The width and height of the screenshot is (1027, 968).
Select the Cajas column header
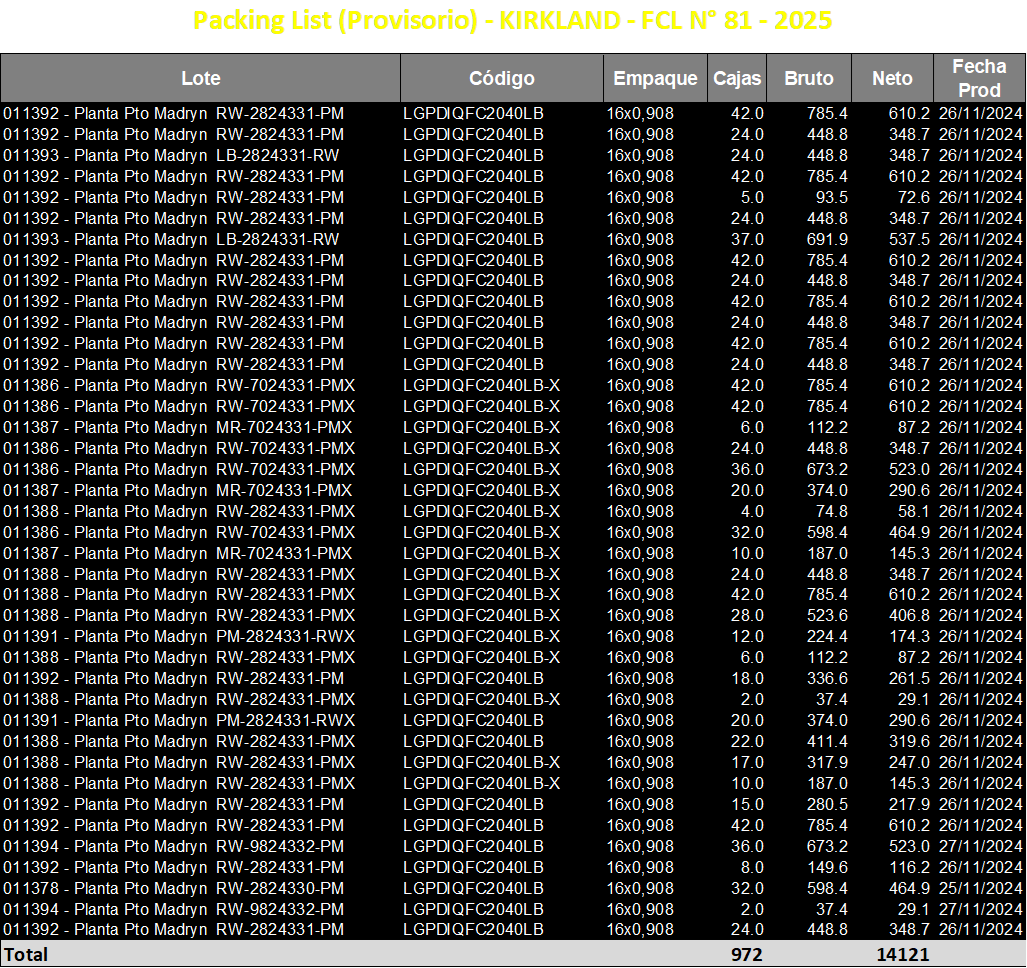point(737,78)
